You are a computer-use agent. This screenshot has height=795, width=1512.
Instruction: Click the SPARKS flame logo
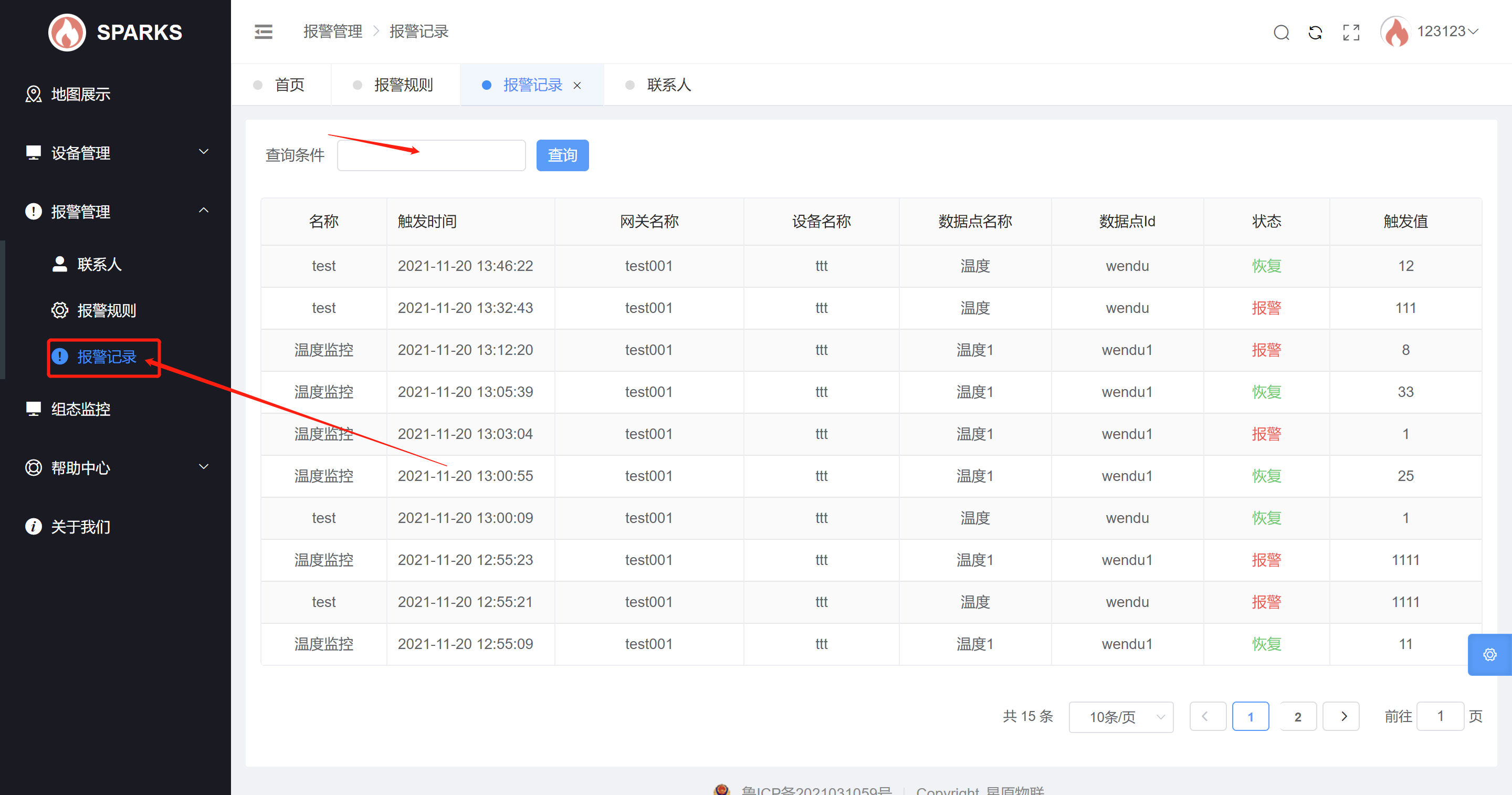(x=67, y=32)
